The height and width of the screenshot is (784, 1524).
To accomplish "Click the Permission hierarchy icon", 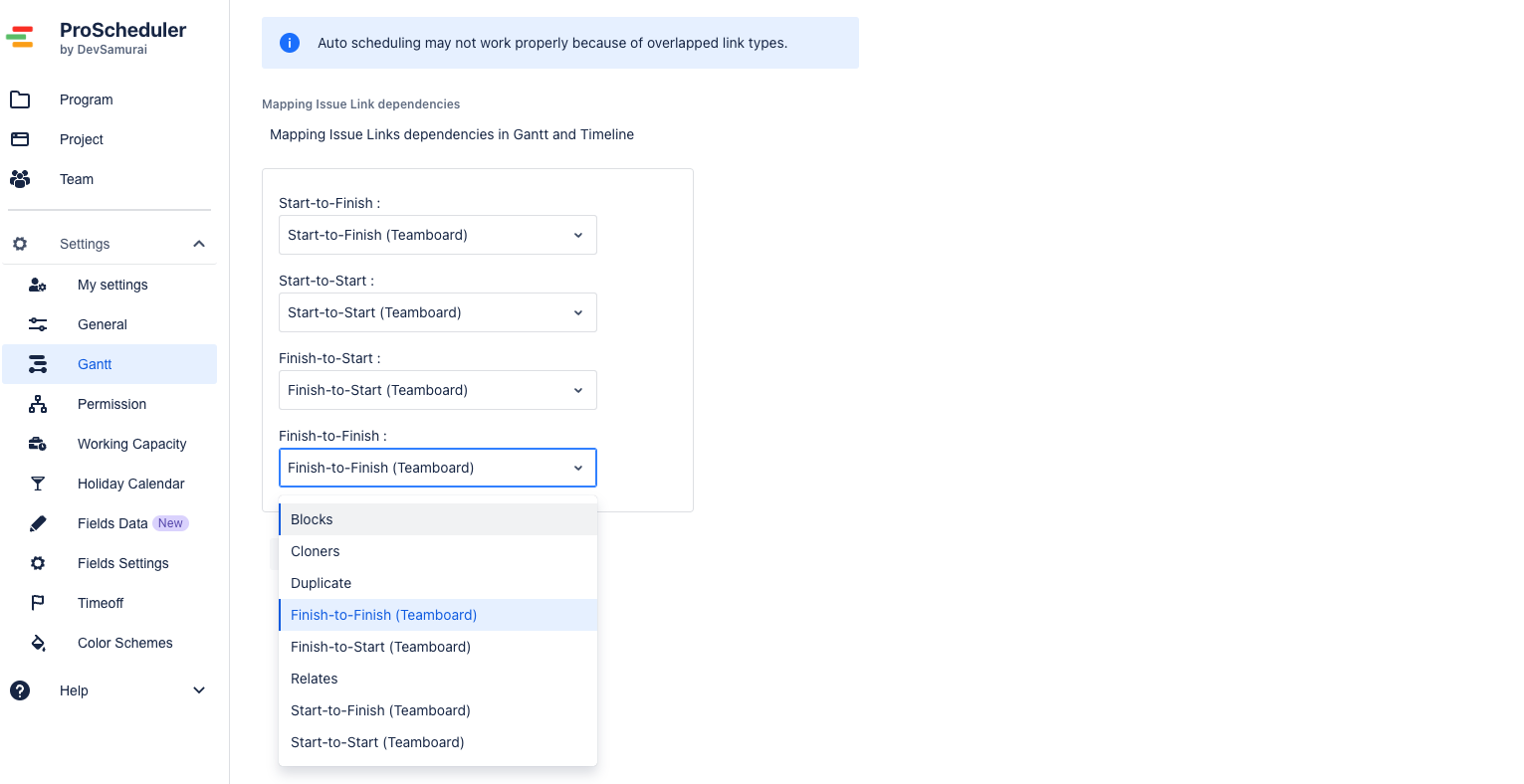I will [x=38, y=404].
